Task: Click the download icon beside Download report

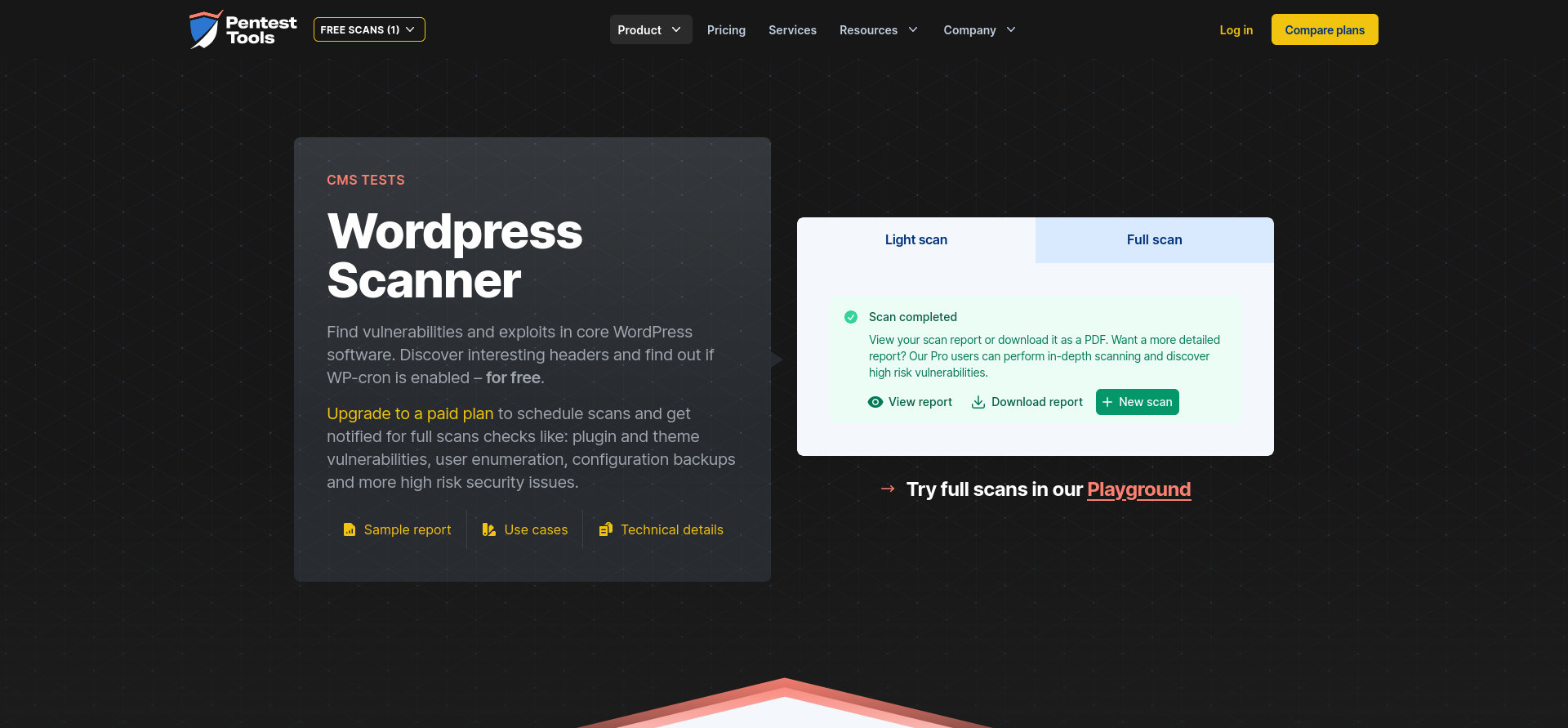Action: [x=978, y=402]
